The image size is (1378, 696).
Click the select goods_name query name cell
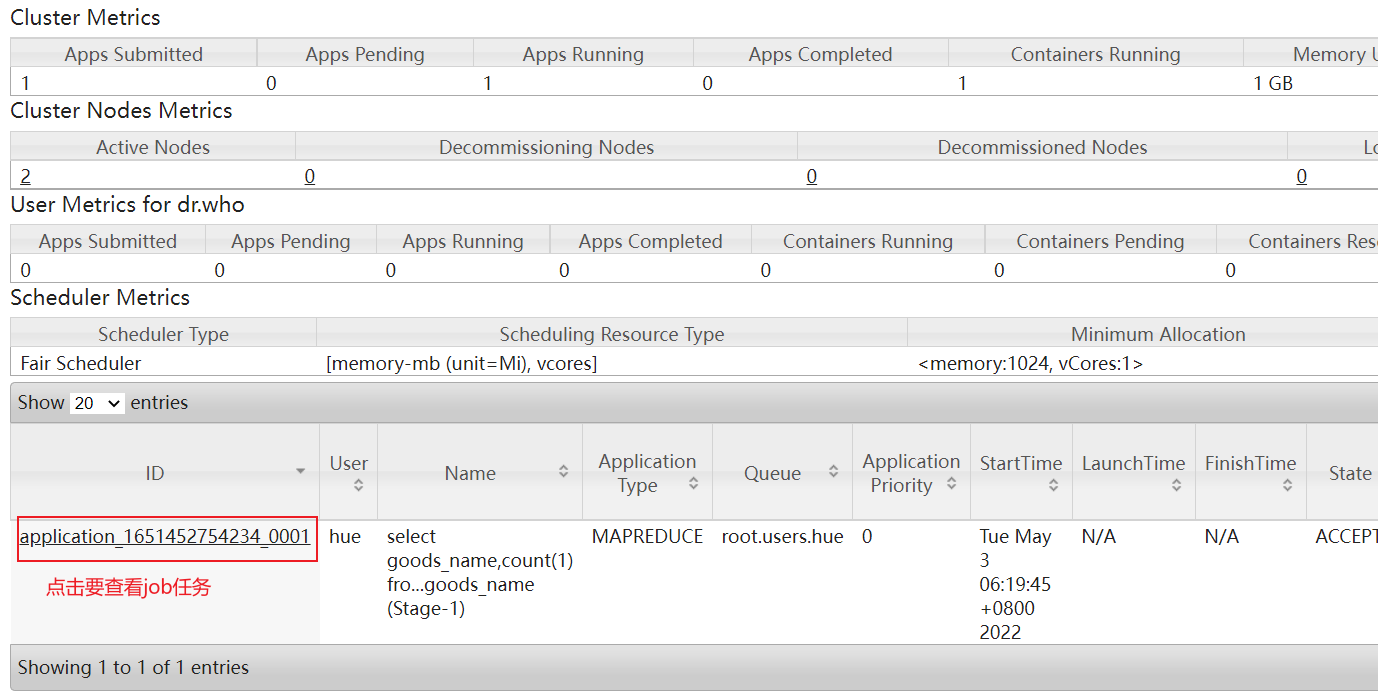[x=480, y=572]
